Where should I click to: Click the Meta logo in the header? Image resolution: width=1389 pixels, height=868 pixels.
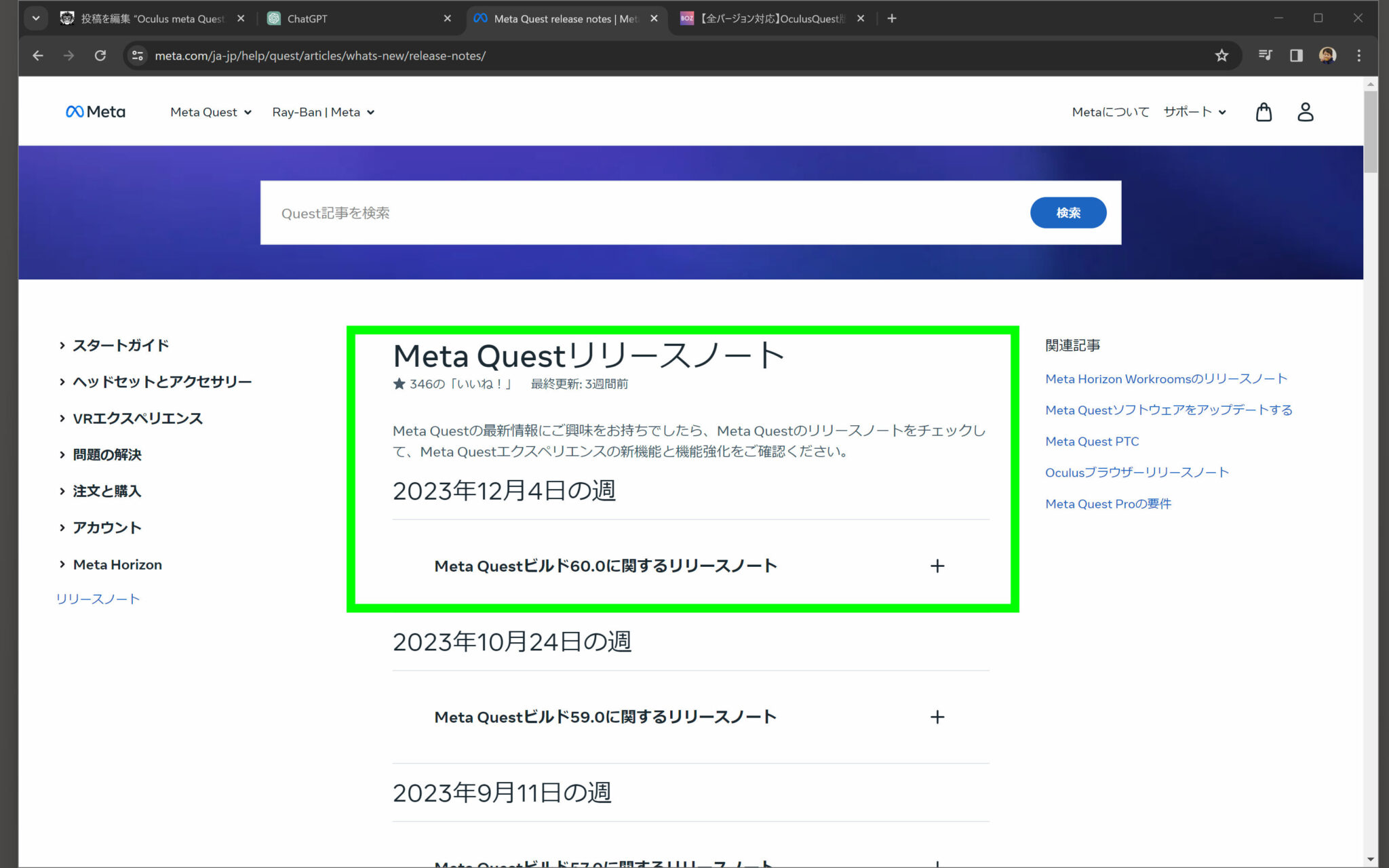[x=95, y=111]
